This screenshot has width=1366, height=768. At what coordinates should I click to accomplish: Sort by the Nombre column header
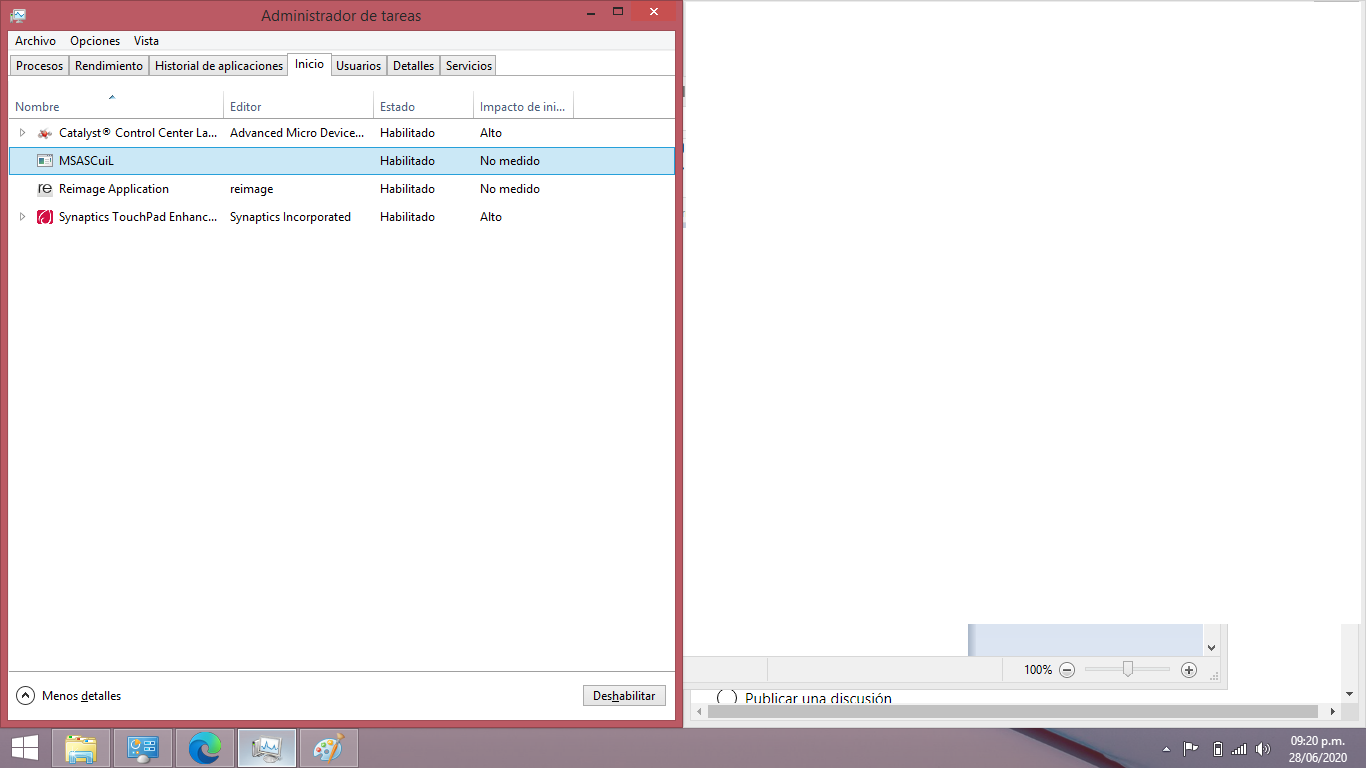[x=116, y=105]
